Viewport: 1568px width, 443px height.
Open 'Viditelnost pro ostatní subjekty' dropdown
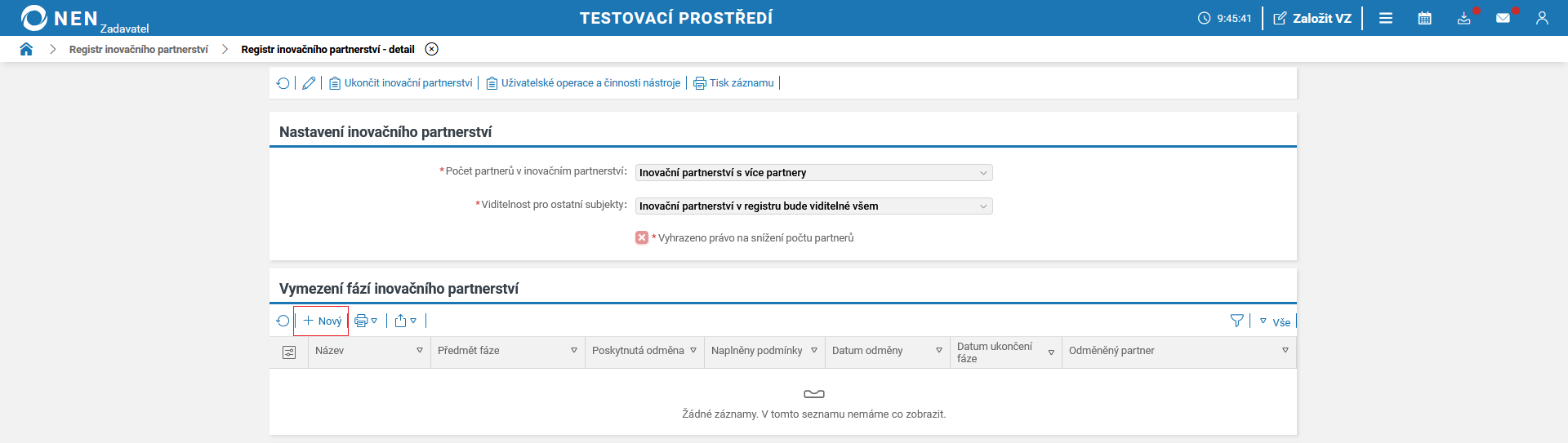pos(813,206)
